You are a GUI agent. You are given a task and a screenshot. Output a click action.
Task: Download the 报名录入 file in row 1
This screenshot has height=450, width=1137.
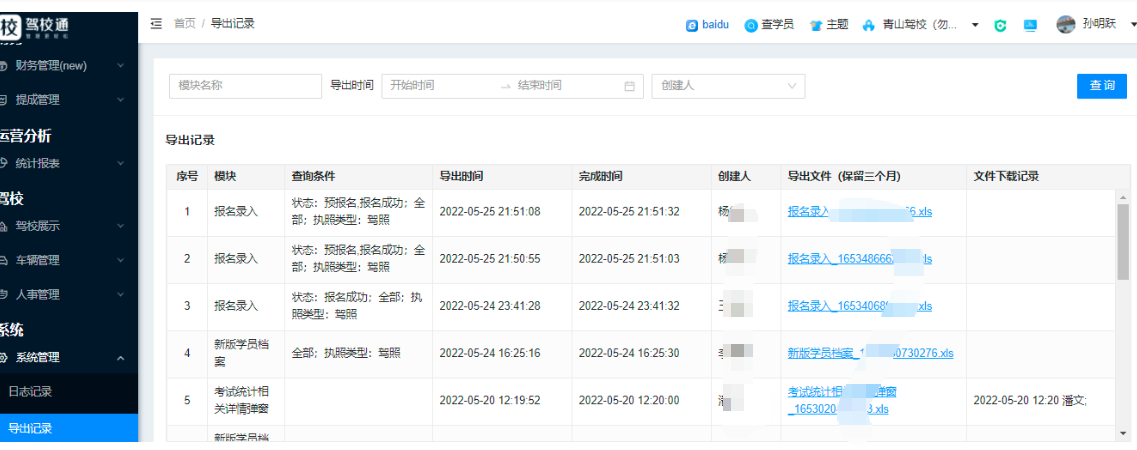click(x=860, y=212)
